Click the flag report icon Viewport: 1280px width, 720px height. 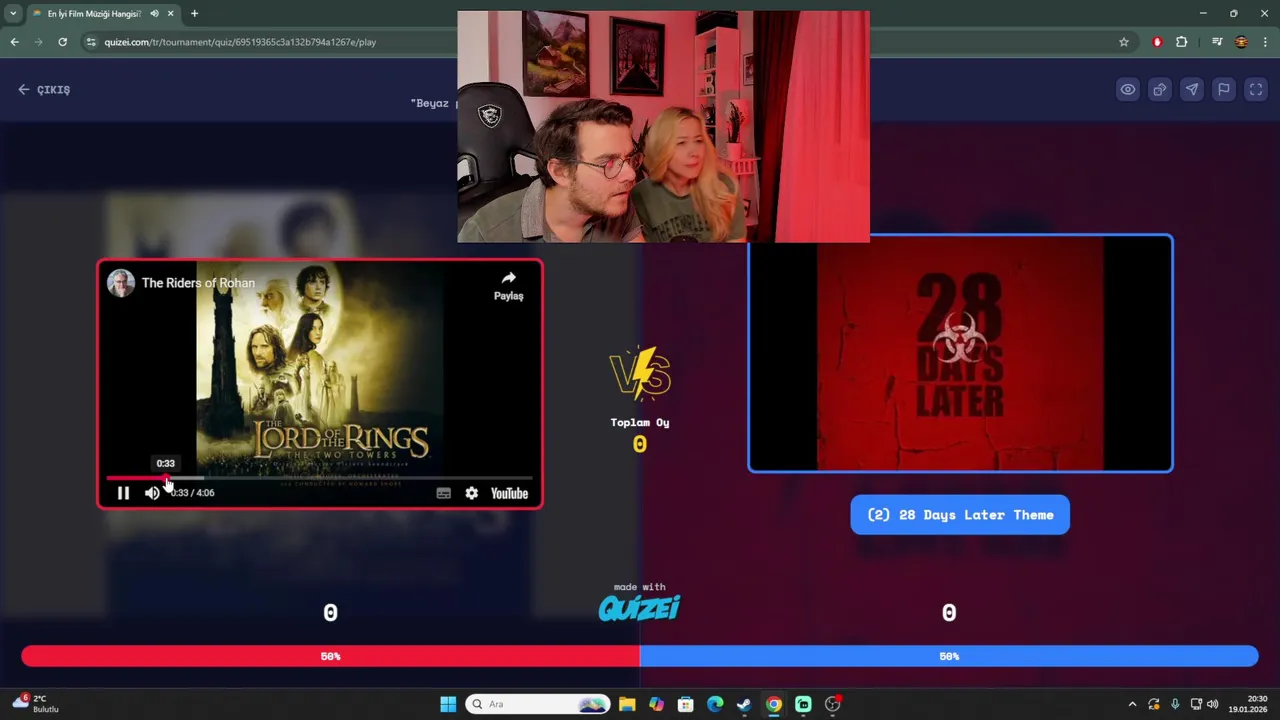coord(1224,89)
